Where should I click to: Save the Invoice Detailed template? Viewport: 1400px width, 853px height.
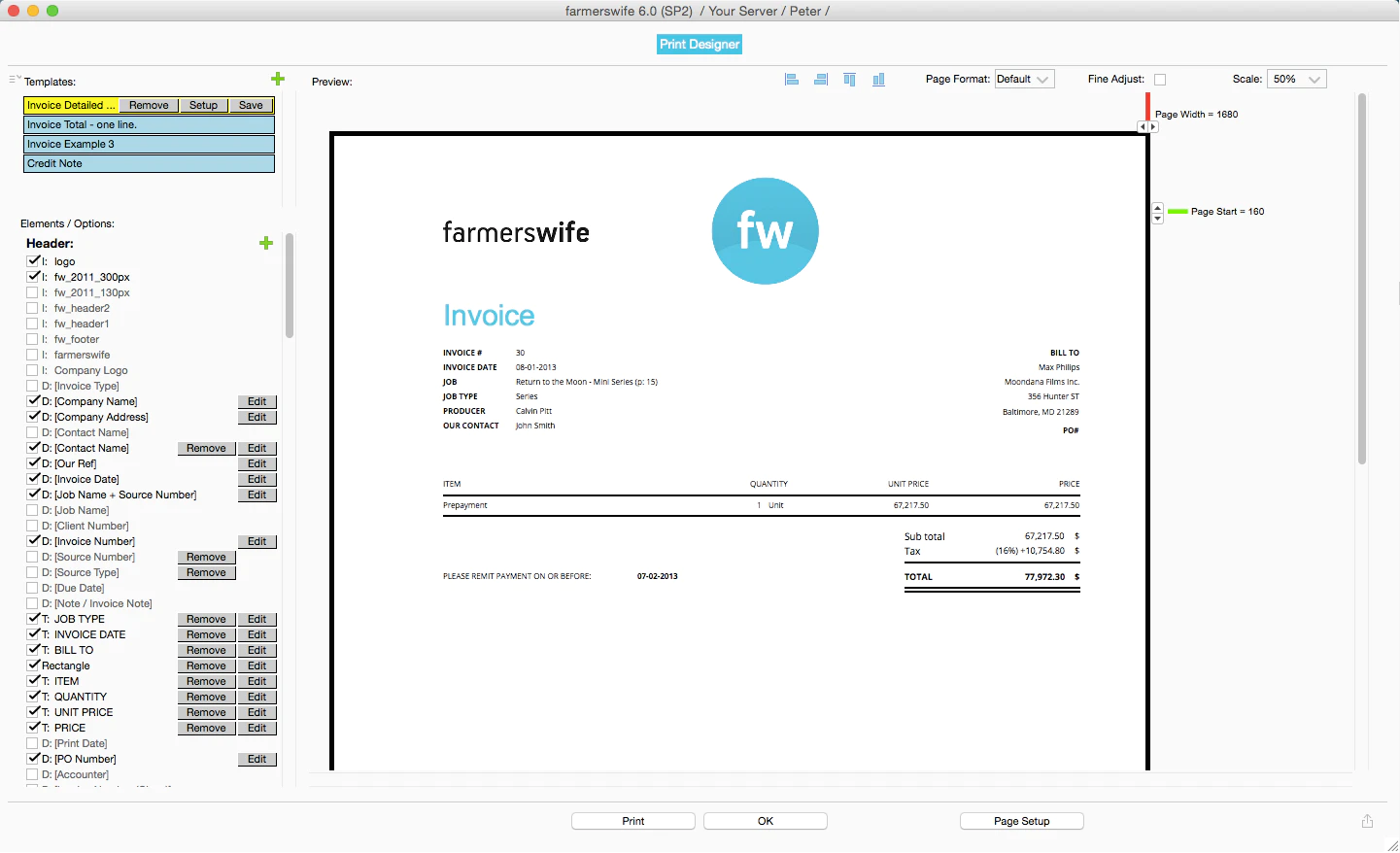tap(252, 105)
